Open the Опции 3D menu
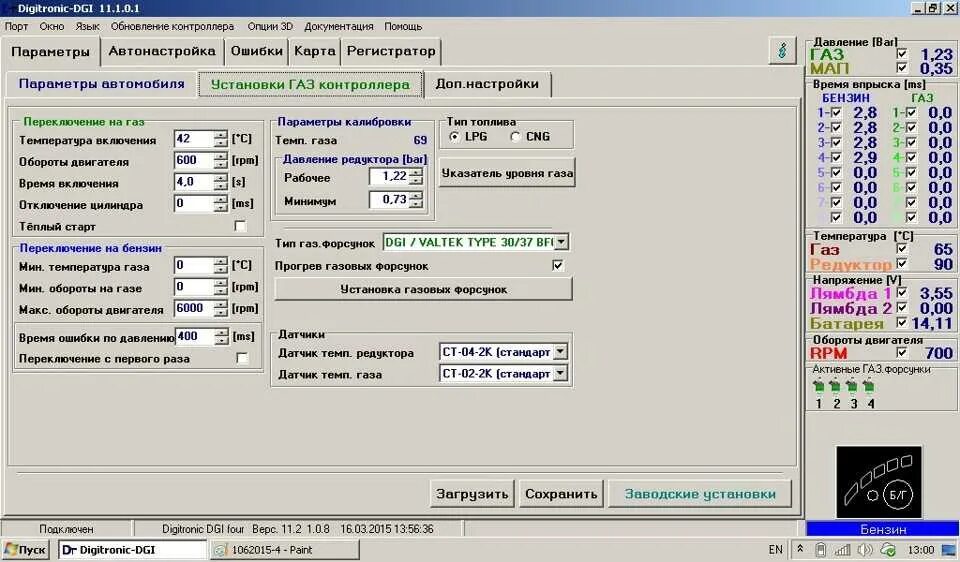Viewport: 960px width, 562px height. pos(270,26)
